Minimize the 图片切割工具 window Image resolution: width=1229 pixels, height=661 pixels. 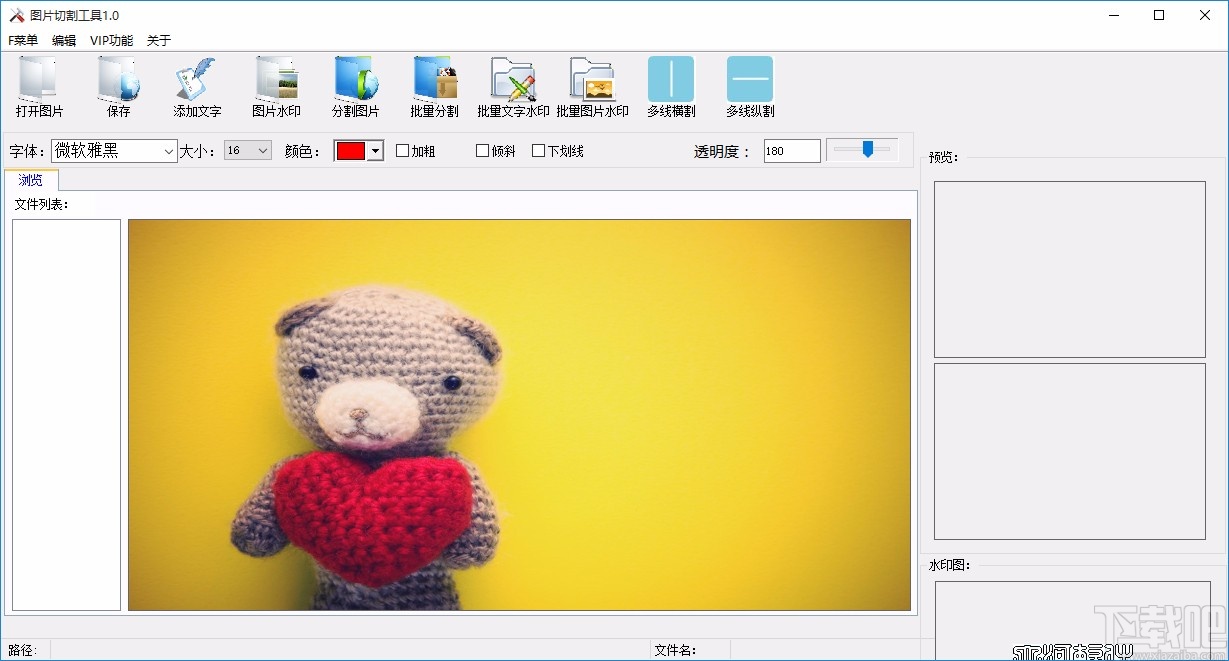point(1113,15)
